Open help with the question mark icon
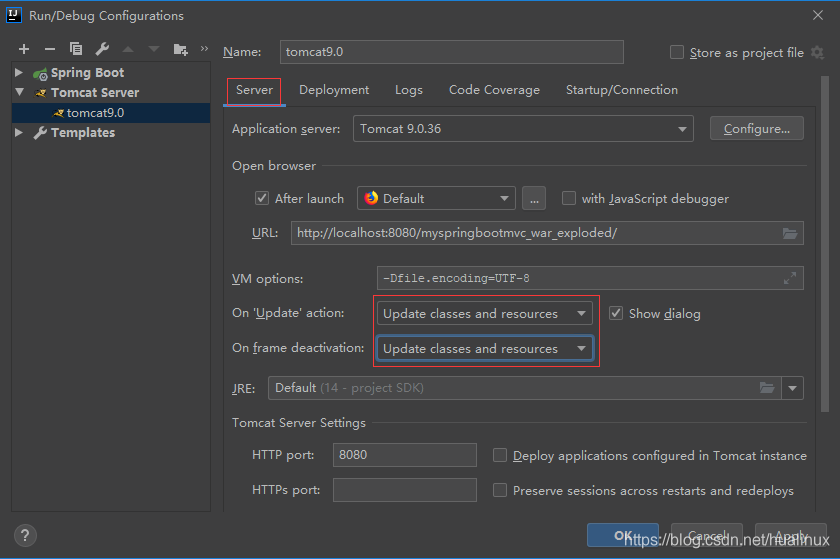This screenshot has height=559, width=840. coord(25,535)
